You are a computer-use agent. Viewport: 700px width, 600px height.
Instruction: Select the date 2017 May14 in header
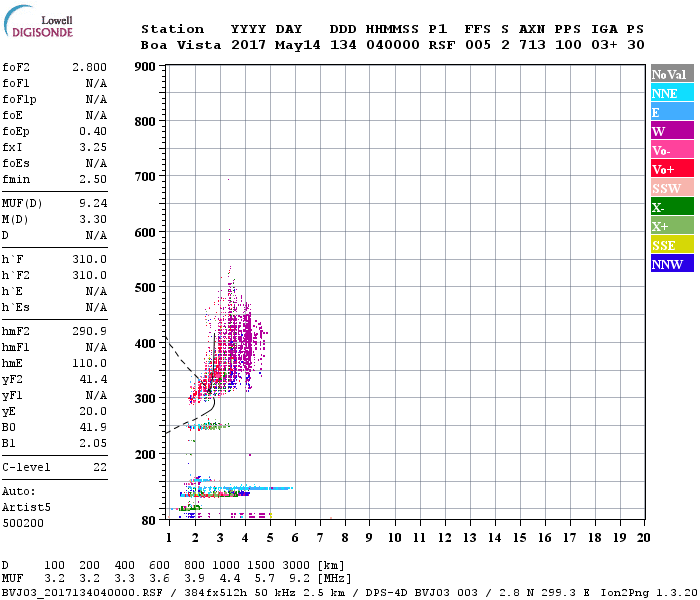pos(275,45)
